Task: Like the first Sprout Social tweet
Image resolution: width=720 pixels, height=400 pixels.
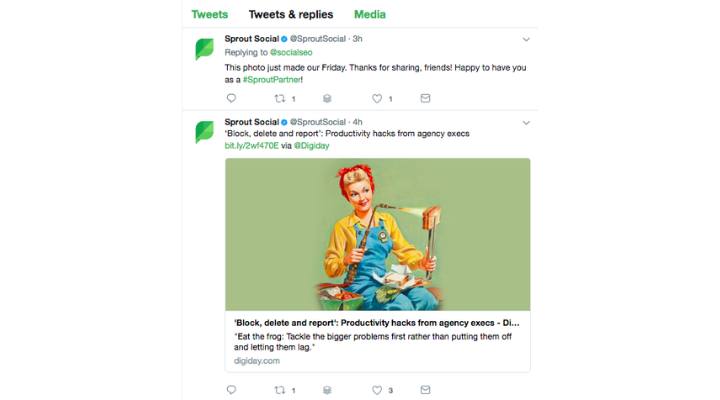Action: point(377,98)
